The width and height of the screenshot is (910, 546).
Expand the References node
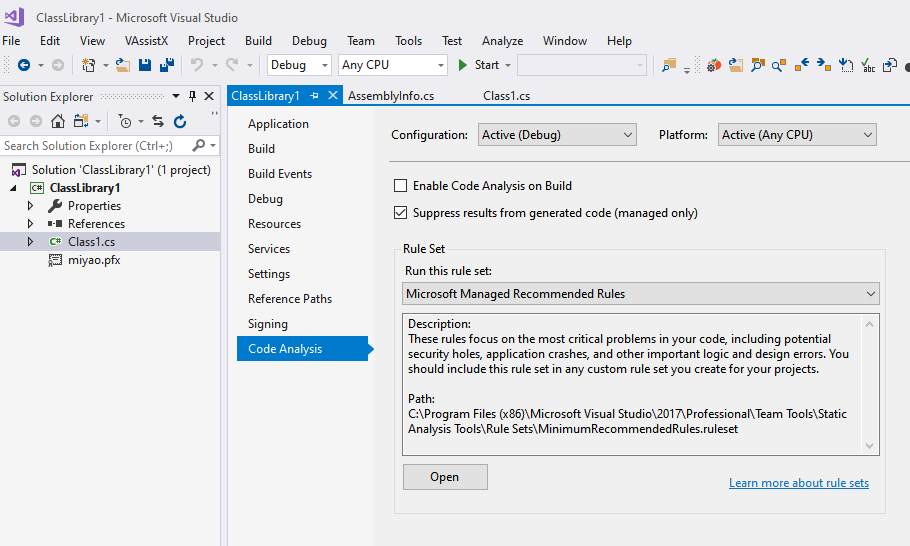click(30, 223)
